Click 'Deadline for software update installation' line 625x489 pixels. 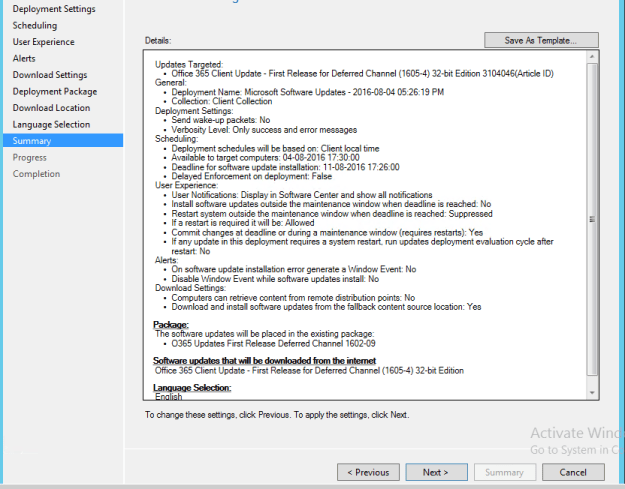tap(285, 167)
